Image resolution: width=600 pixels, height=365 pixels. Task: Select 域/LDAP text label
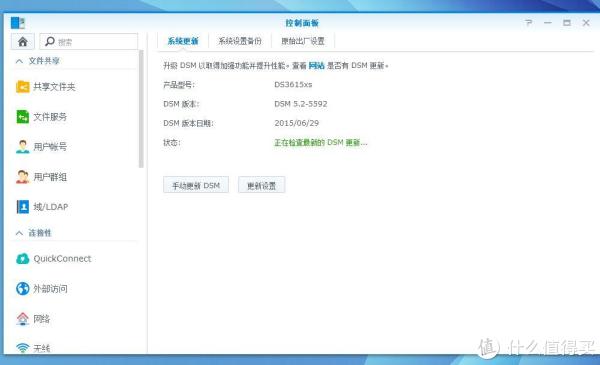(x=51, y=207)
